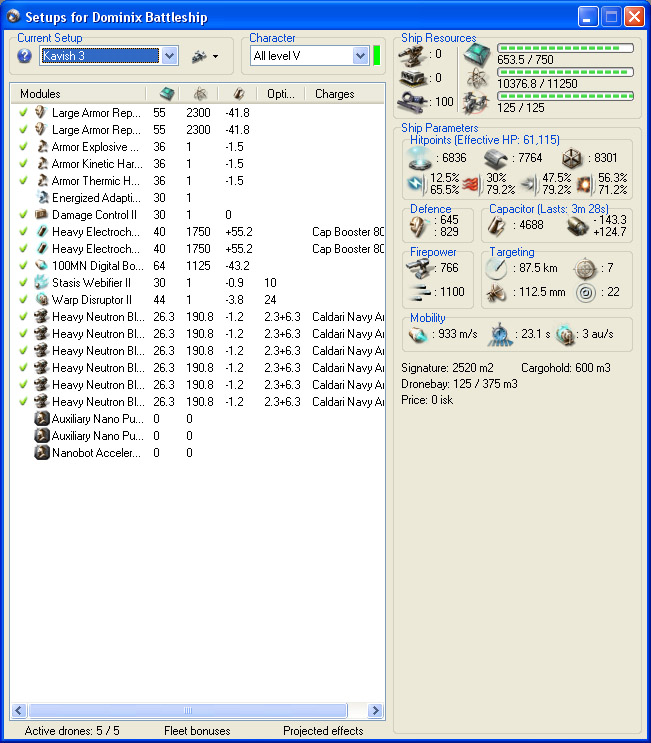Click the launcher hardpoints icon in Ship Resources
651x743 pixels.
[x=412, y=78]
